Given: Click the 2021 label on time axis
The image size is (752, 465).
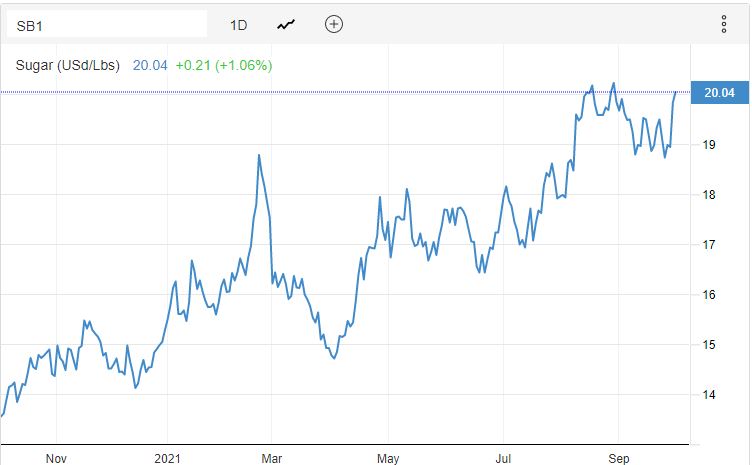Looking at the screenshot, I should [x=167, y=458].
